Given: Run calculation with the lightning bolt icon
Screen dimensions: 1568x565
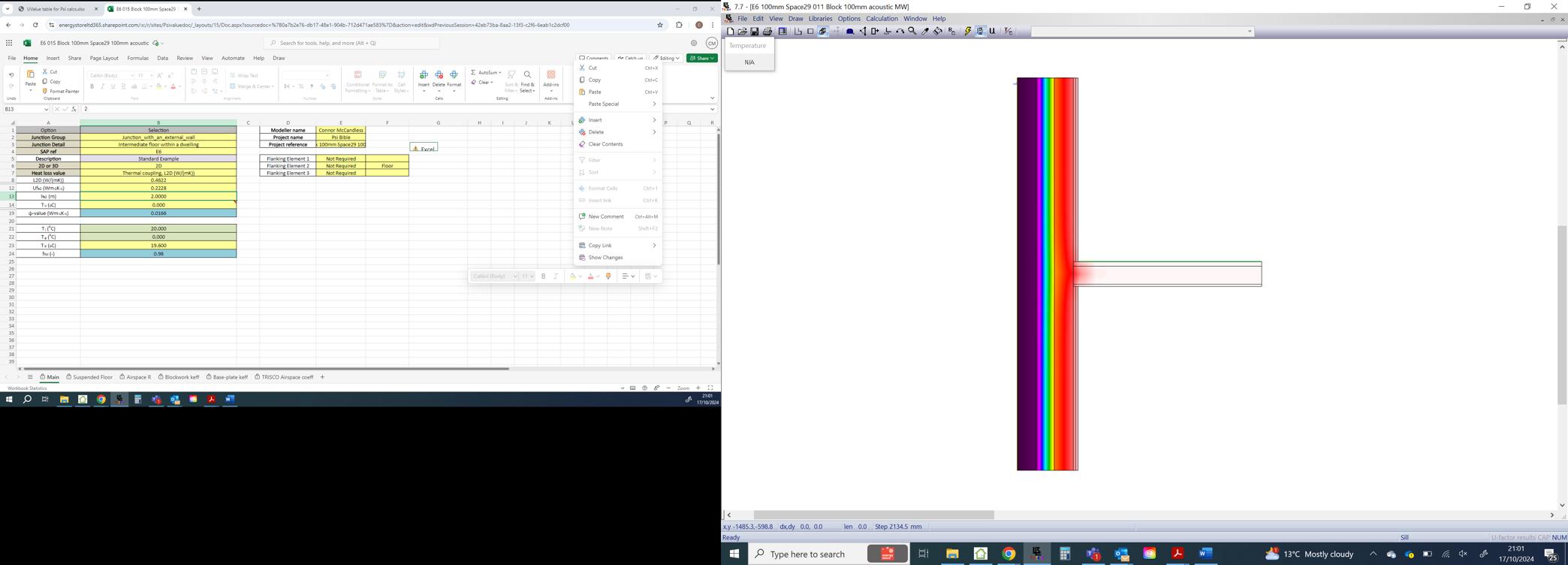Looking at the screenshot, I should click(968, 32).
